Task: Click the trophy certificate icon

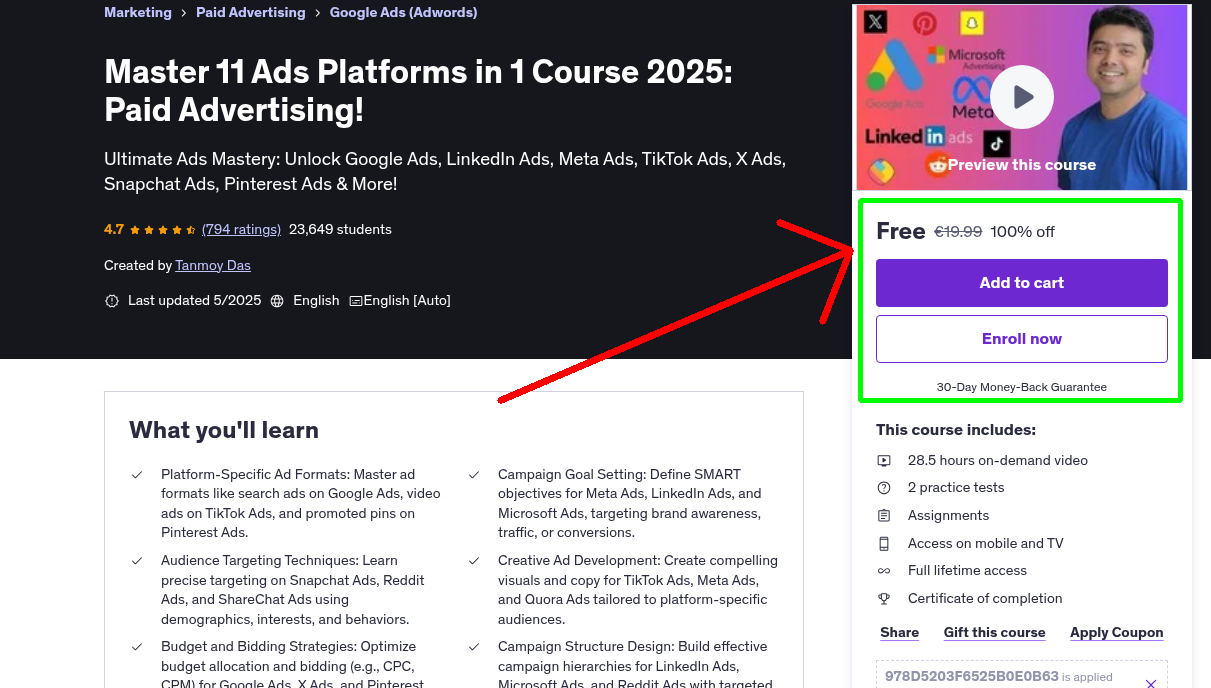Action: [x=884, y=599]
